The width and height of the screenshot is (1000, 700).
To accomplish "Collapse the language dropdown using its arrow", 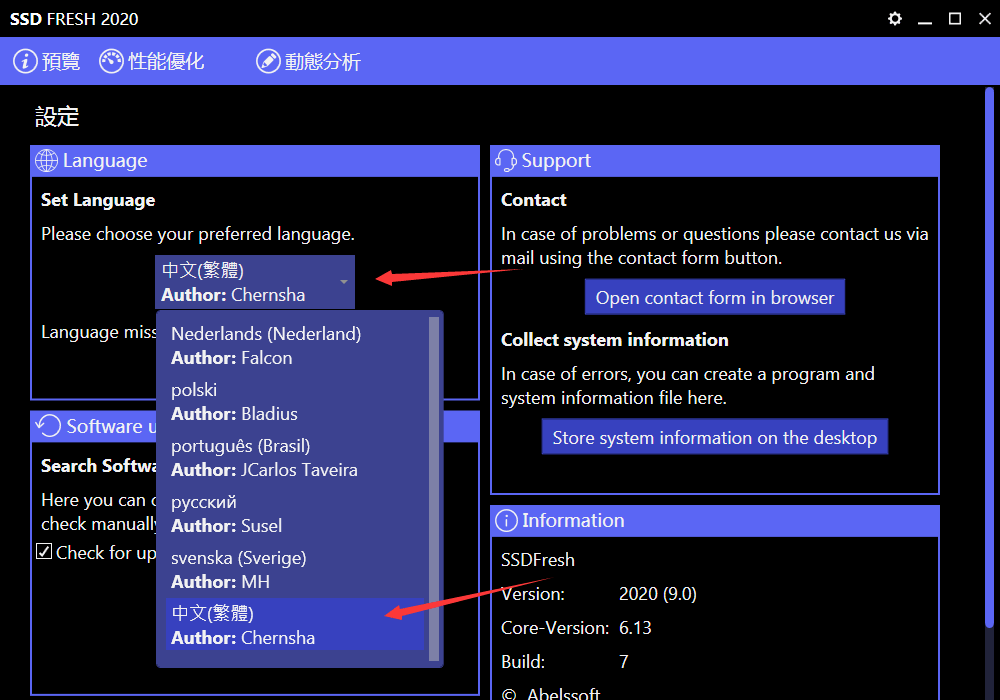I will (344, 282).
